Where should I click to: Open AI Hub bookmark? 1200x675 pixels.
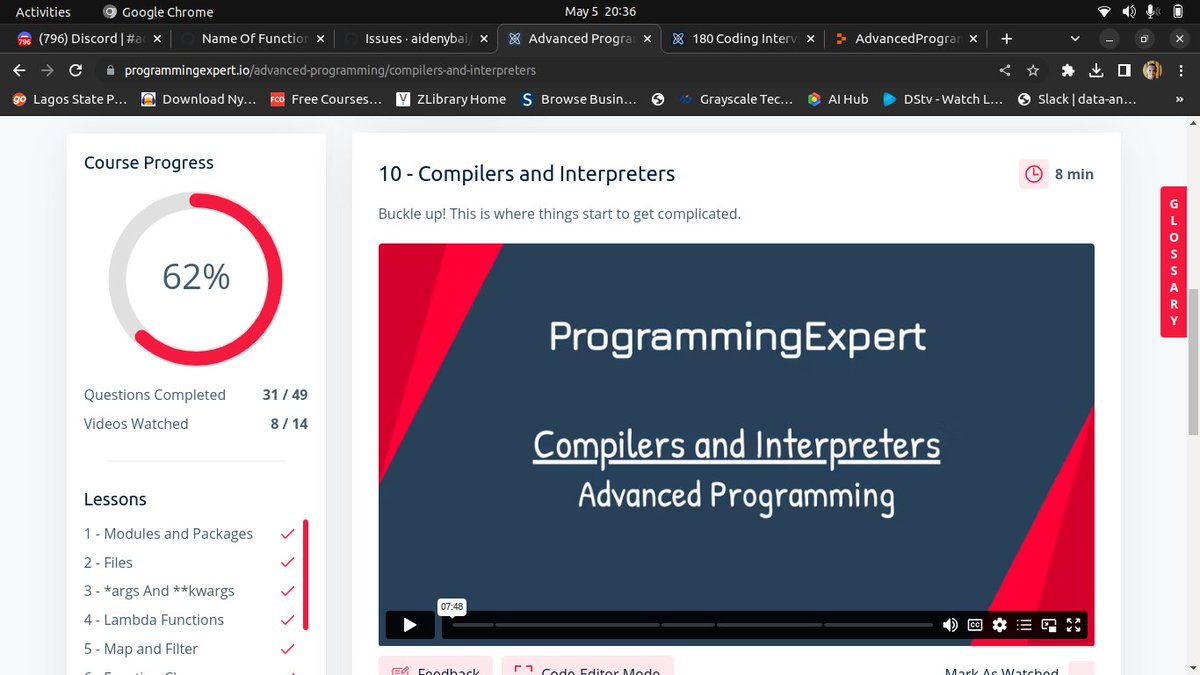(838, 99)
